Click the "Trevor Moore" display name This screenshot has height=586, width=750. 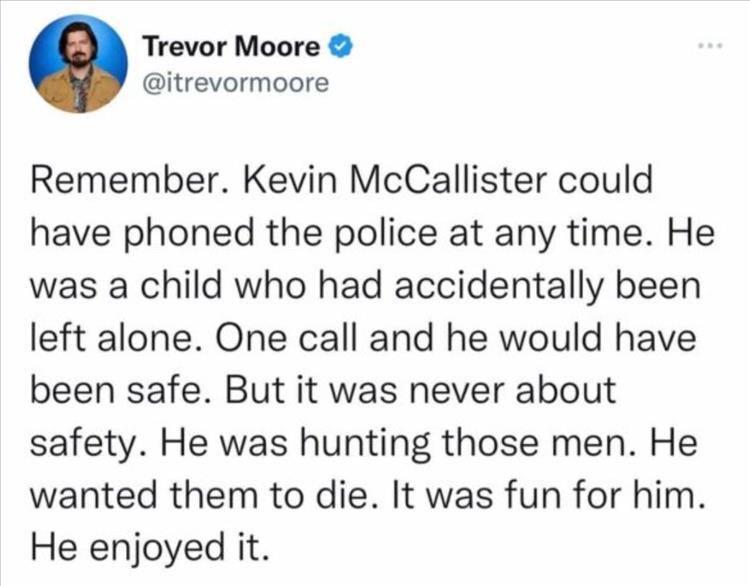[232, 46]
